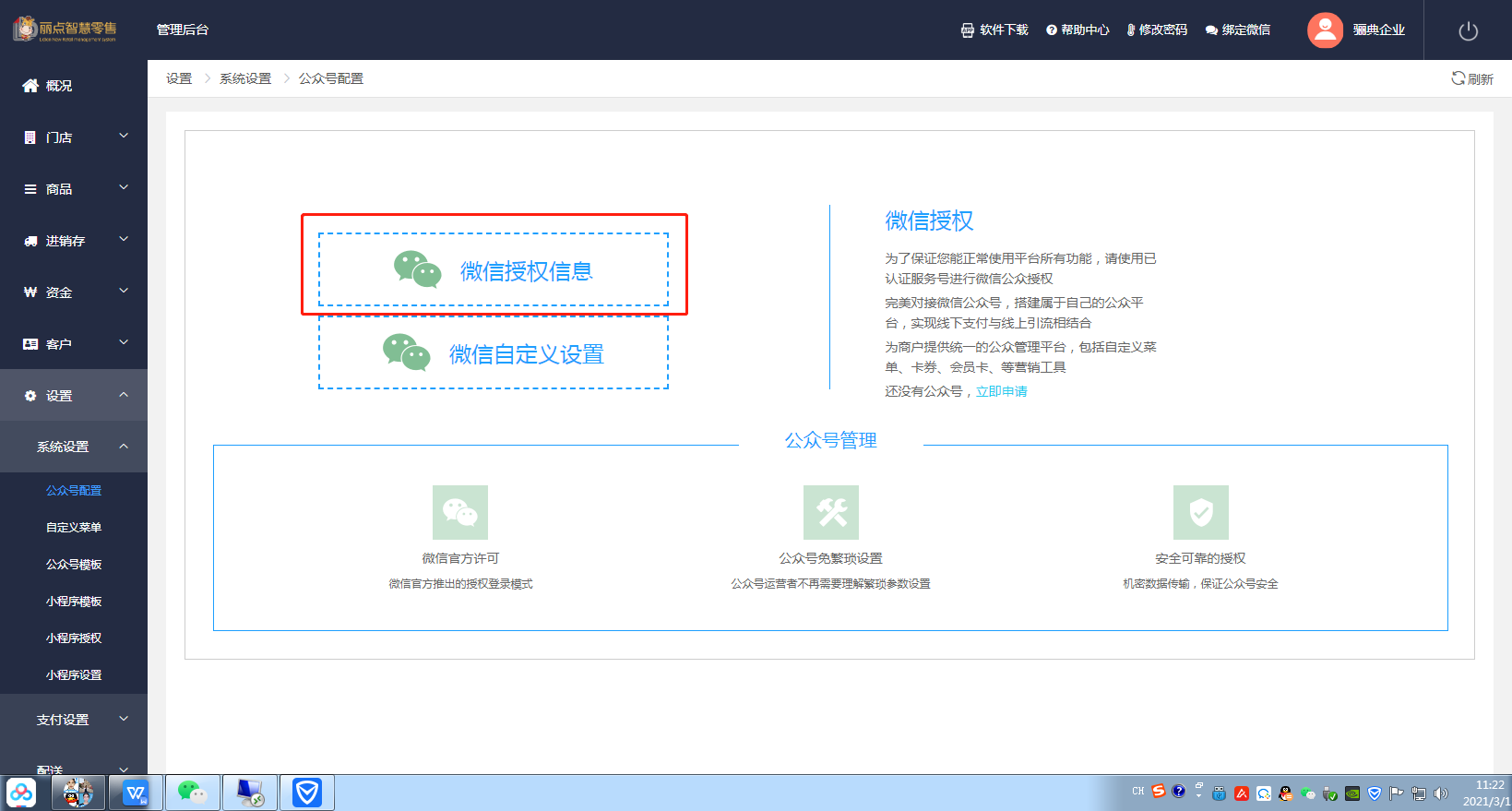
Task: Select 公众号配置 in the sidebar
Action: tap(74, 491)
